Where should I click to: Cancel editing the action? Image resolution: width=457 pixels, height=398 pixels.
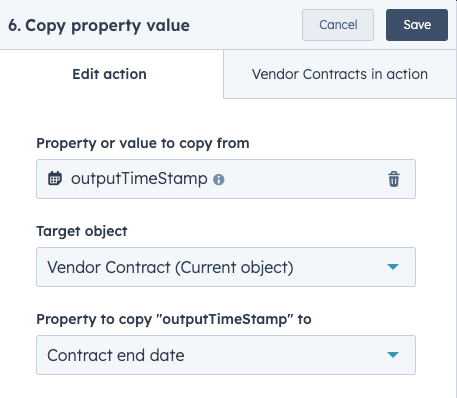click(x=338, y=25)
